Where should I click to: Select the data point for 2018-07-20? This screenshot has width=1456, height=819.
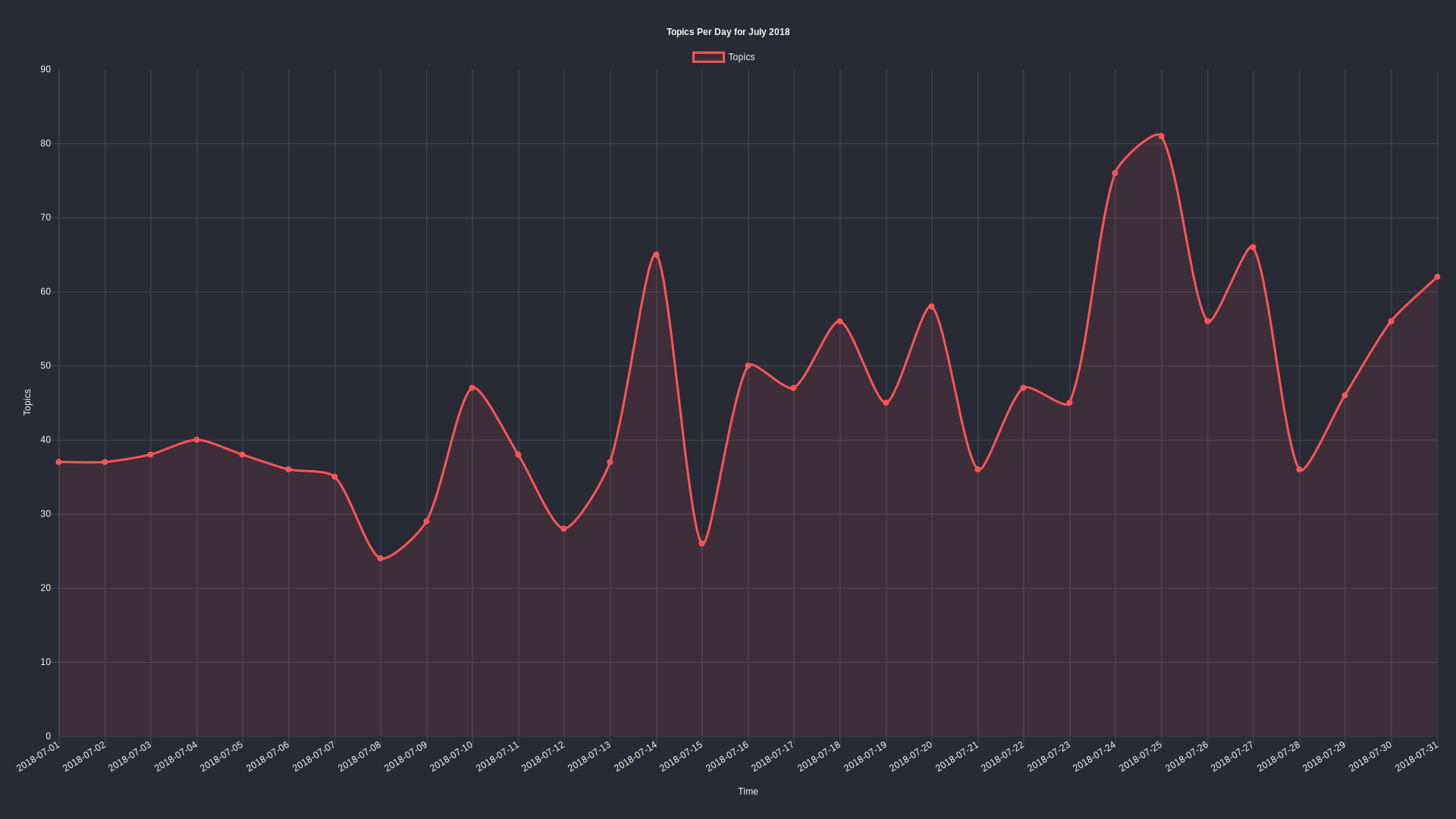(x=931, y=306)
